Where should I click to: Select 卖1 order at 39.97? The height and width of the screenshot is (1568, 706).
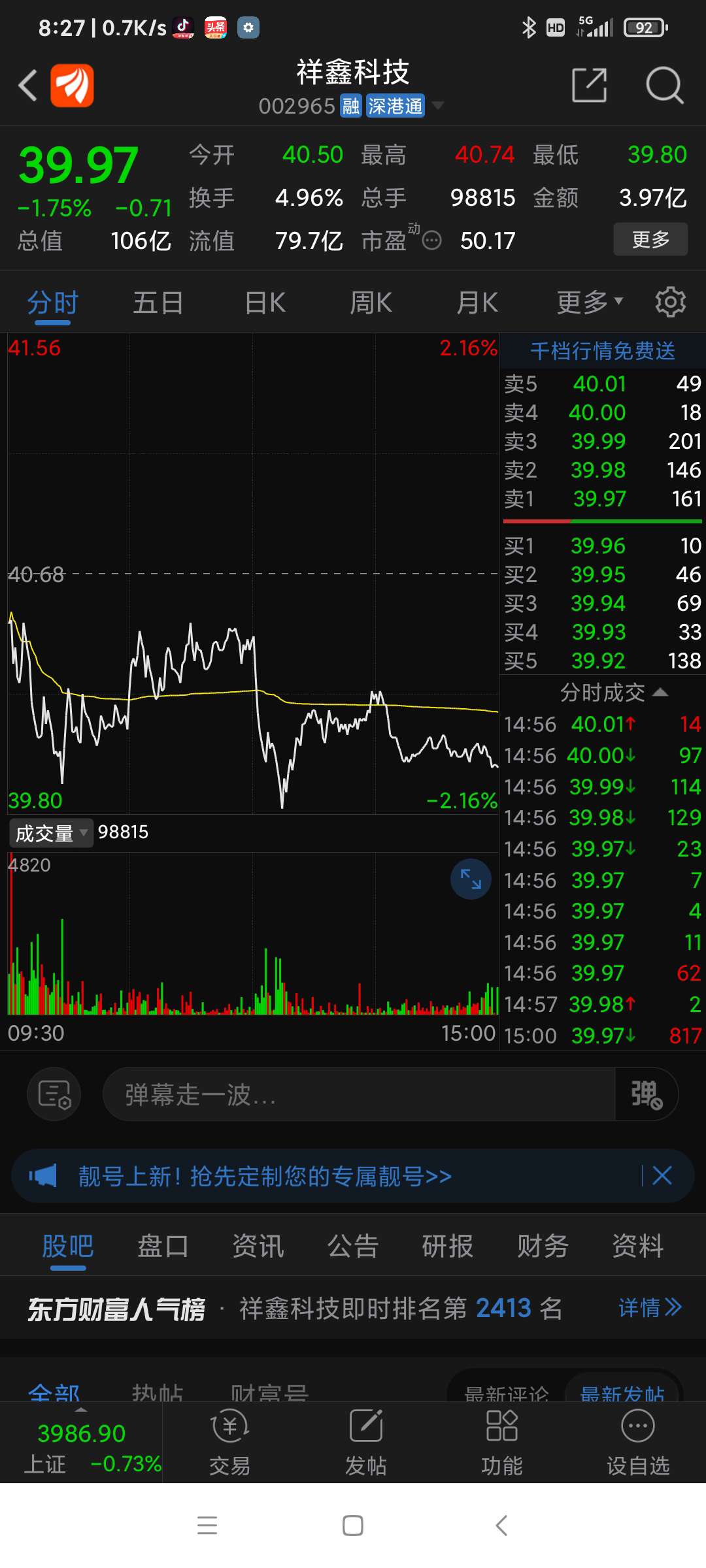pos(603,499)
